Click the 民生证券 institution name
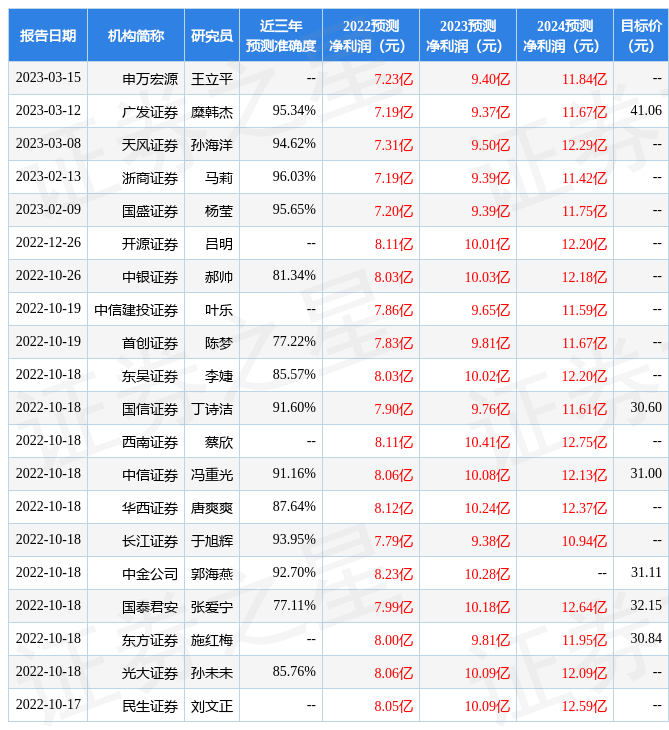Viewport: 669px width, 730px height. 150,706
